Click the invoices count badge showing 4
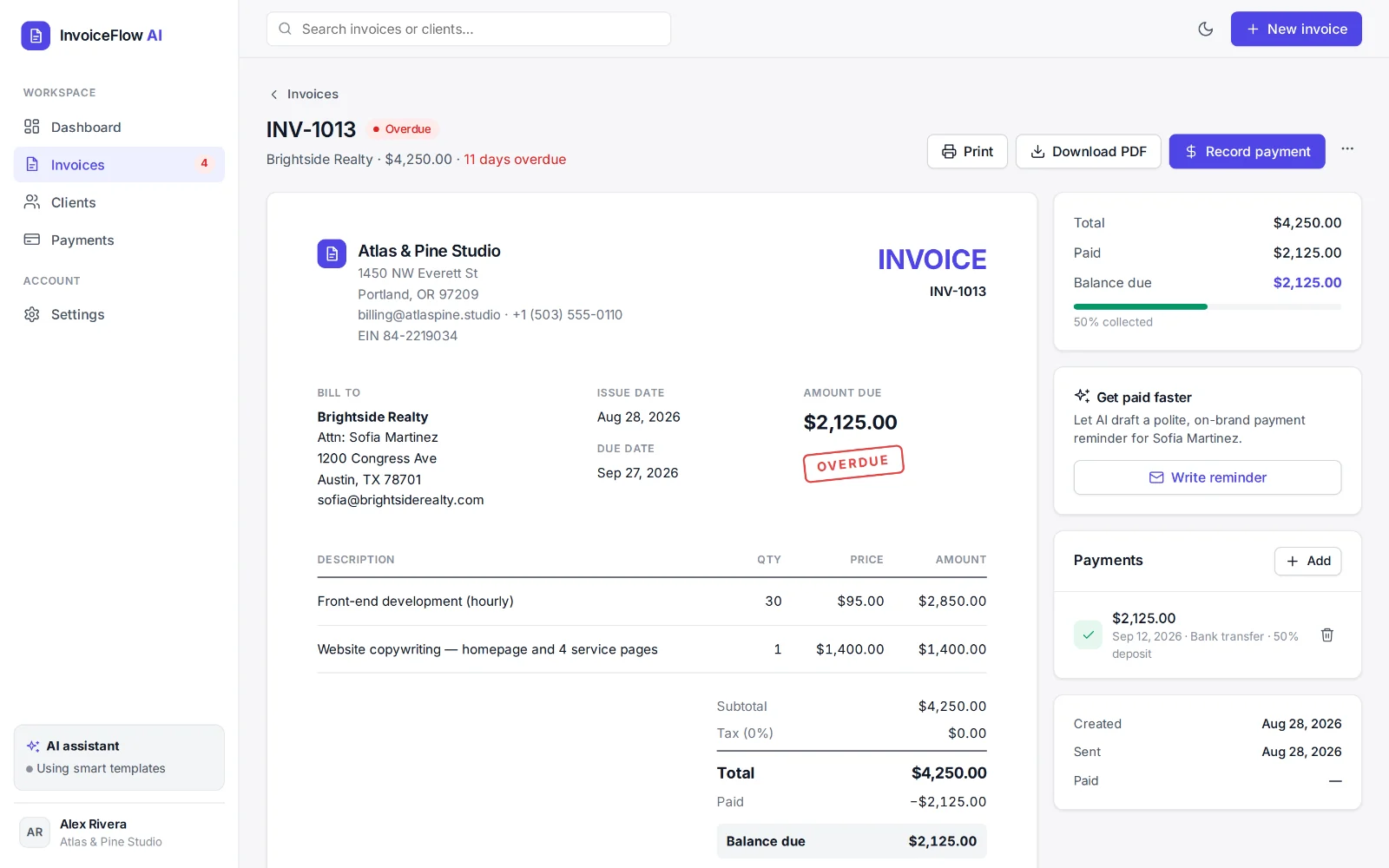Viewport: 1389px width, 868px height. pos(204,164)
